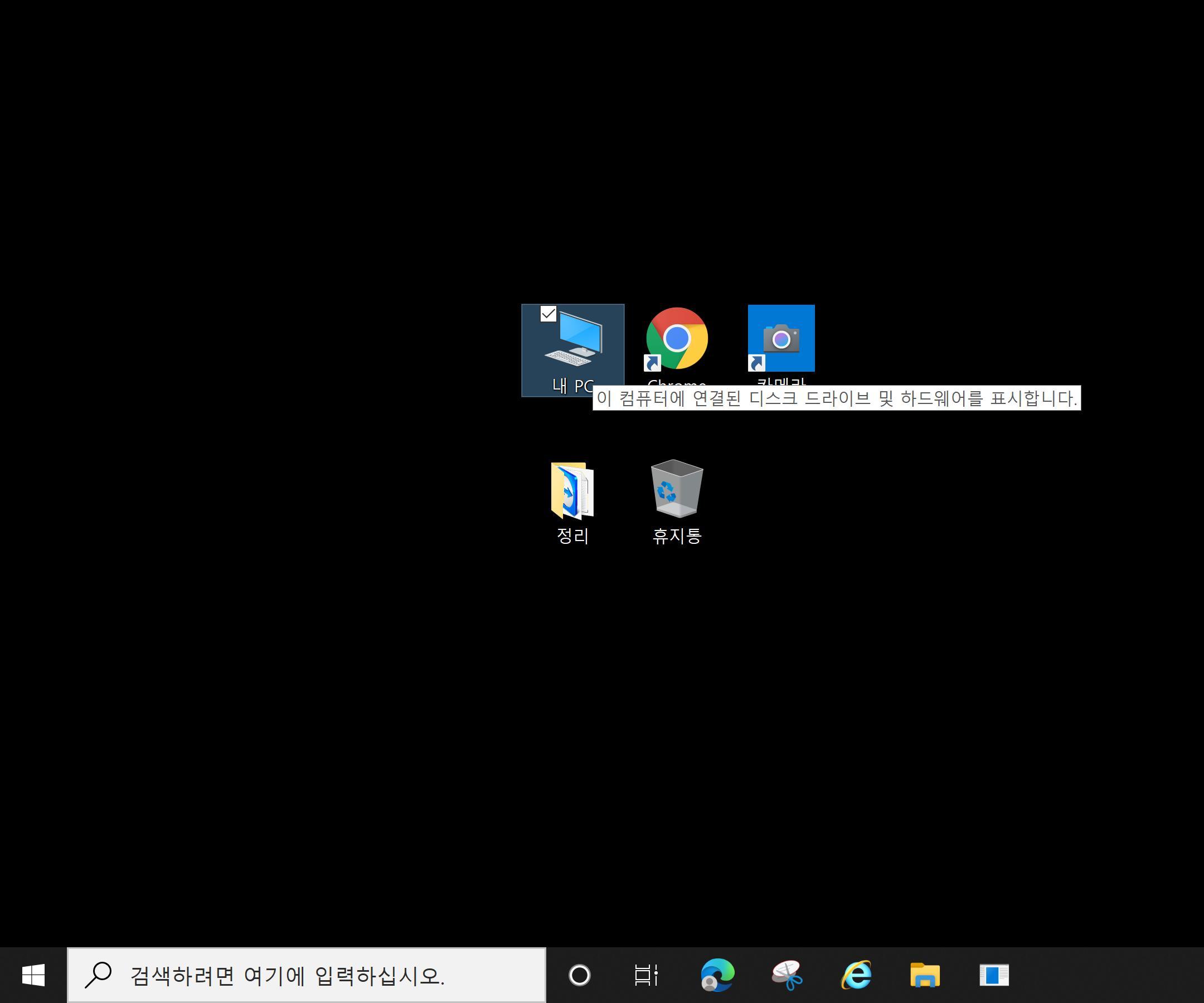Click the magnifier icon in the search field
The height and width of the screenshot is (1003, 1204).
tap(99, 975)
